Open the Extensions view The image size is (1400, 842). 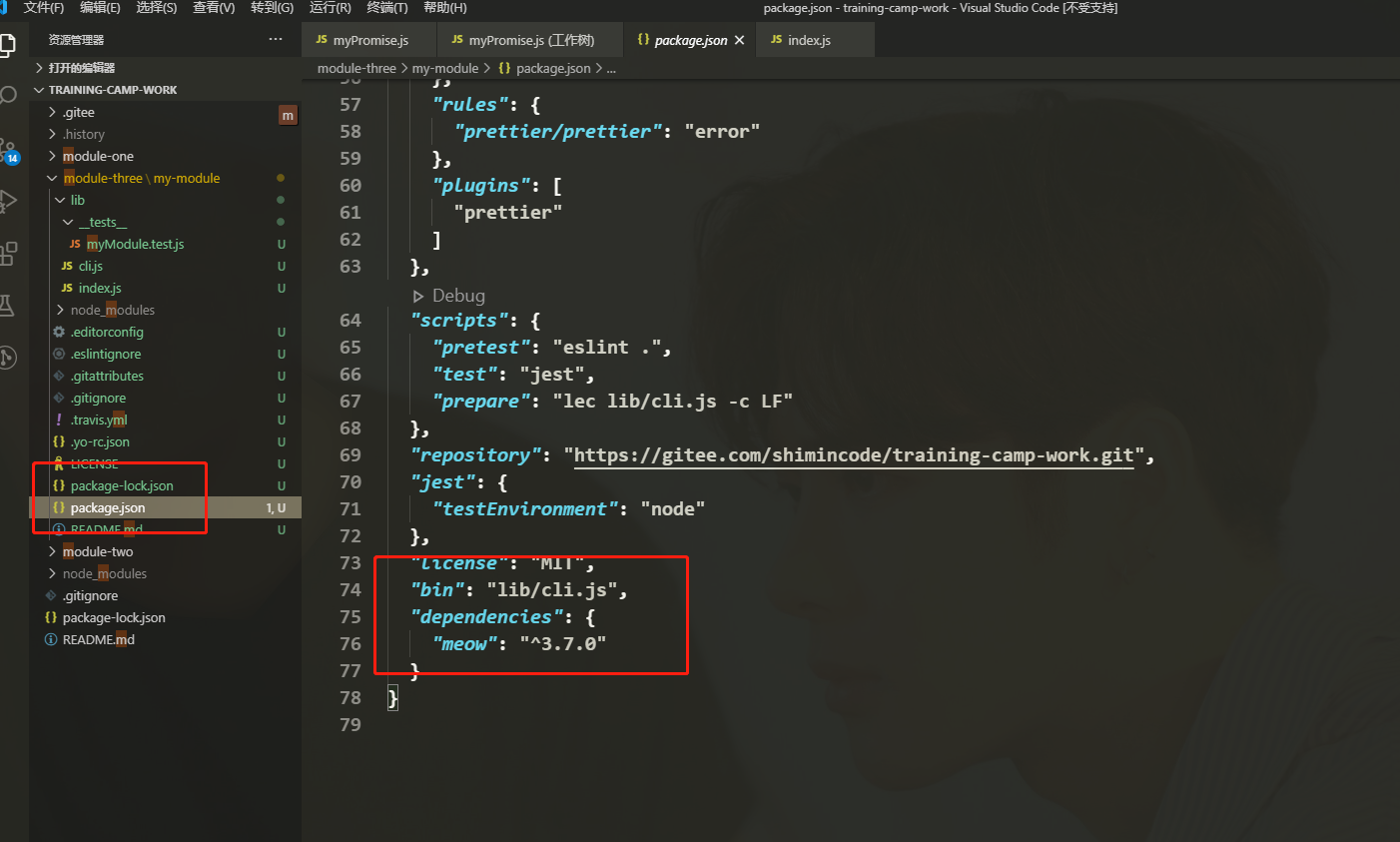[9, 253]
